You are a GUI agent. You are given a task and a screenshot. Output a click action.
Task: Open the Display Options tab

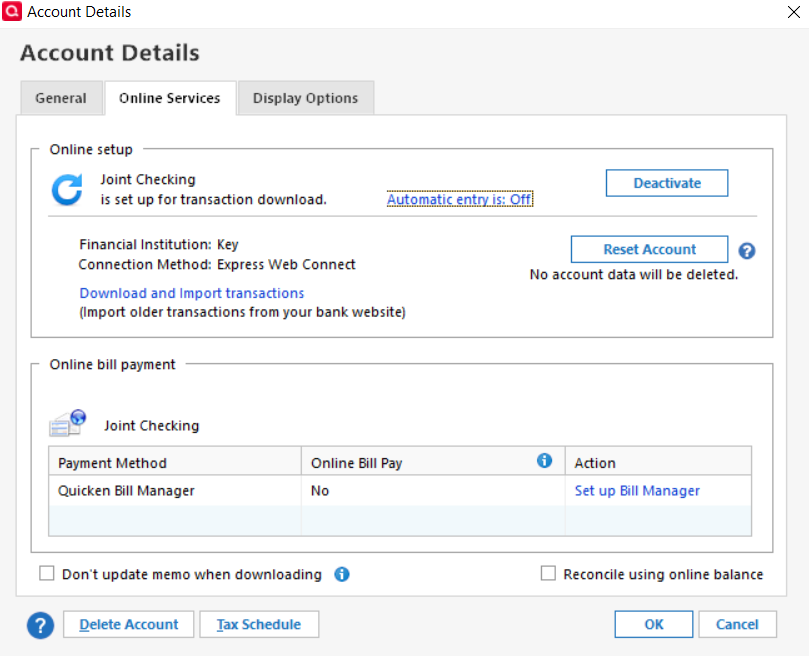(305, 98)
